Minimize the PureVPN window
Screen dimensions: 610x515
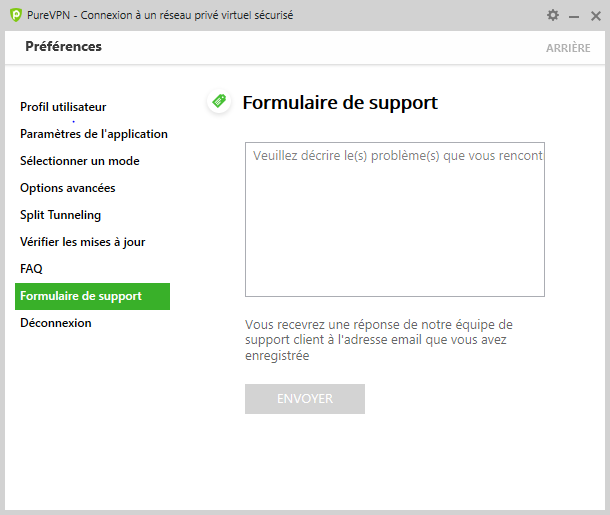574,17
